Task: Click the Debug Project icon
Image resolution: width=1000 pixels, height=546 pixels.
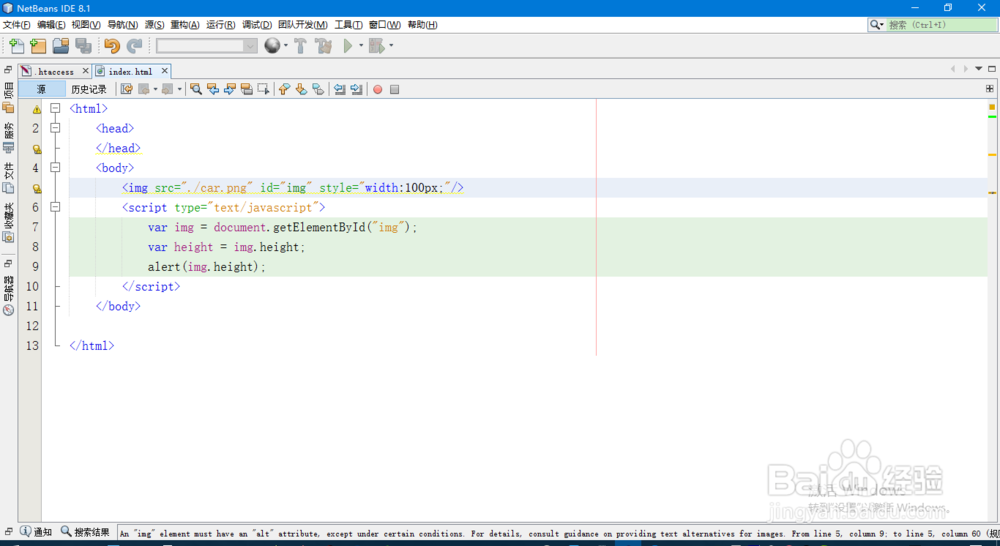Action: [377, 46]
